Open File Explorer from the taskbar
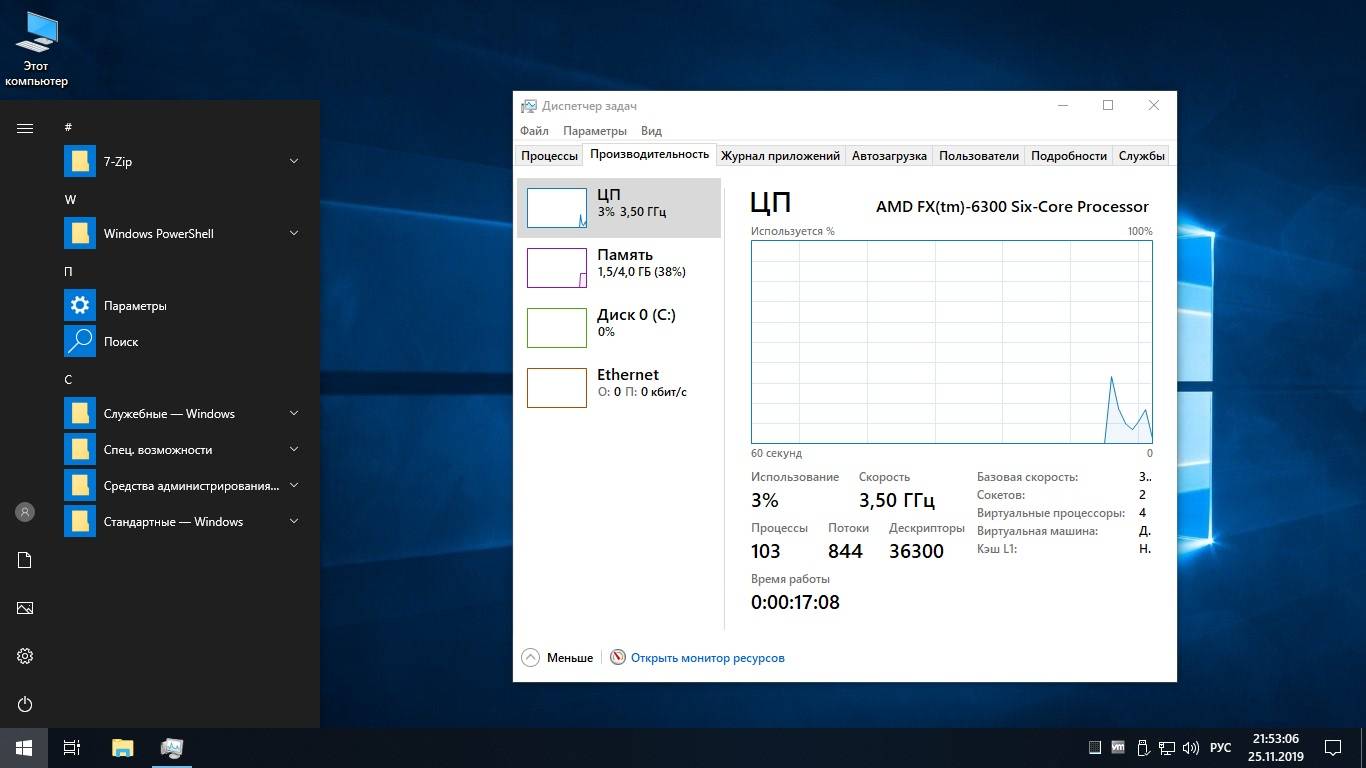Viewport: 1366px width, 768px height. coord(122,748)
